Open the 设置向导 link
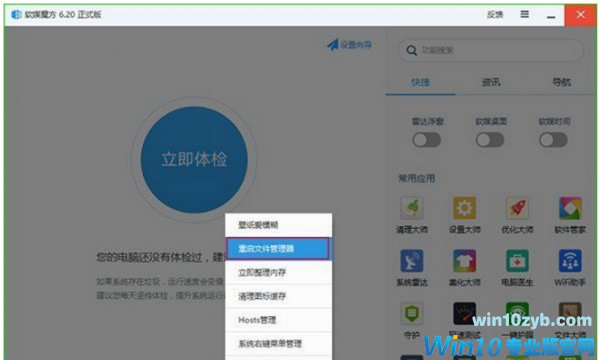600x360 pixels. click(x=356, y=45)
